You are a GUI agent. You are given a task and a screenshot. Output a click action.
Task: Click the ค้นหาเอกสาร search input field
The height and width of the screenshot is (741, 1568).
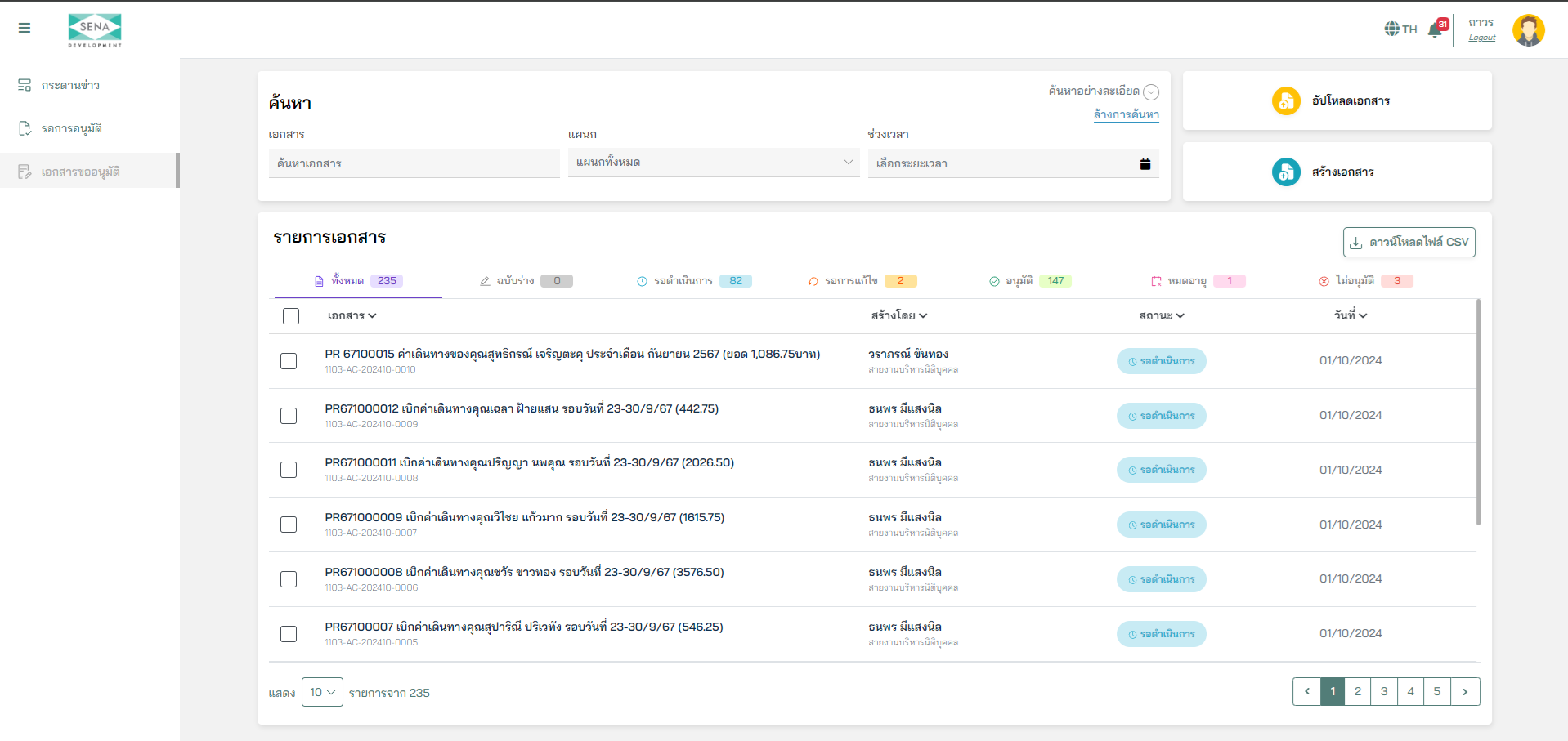tap(414, 163)
